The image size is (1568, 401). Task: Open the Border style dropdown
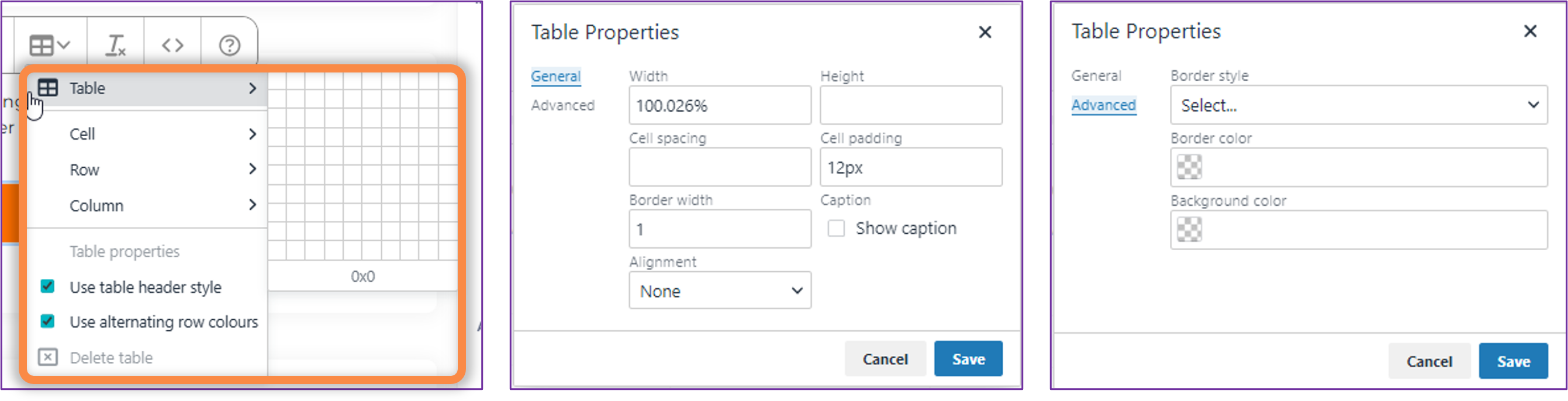click(x=1358, y=105)
